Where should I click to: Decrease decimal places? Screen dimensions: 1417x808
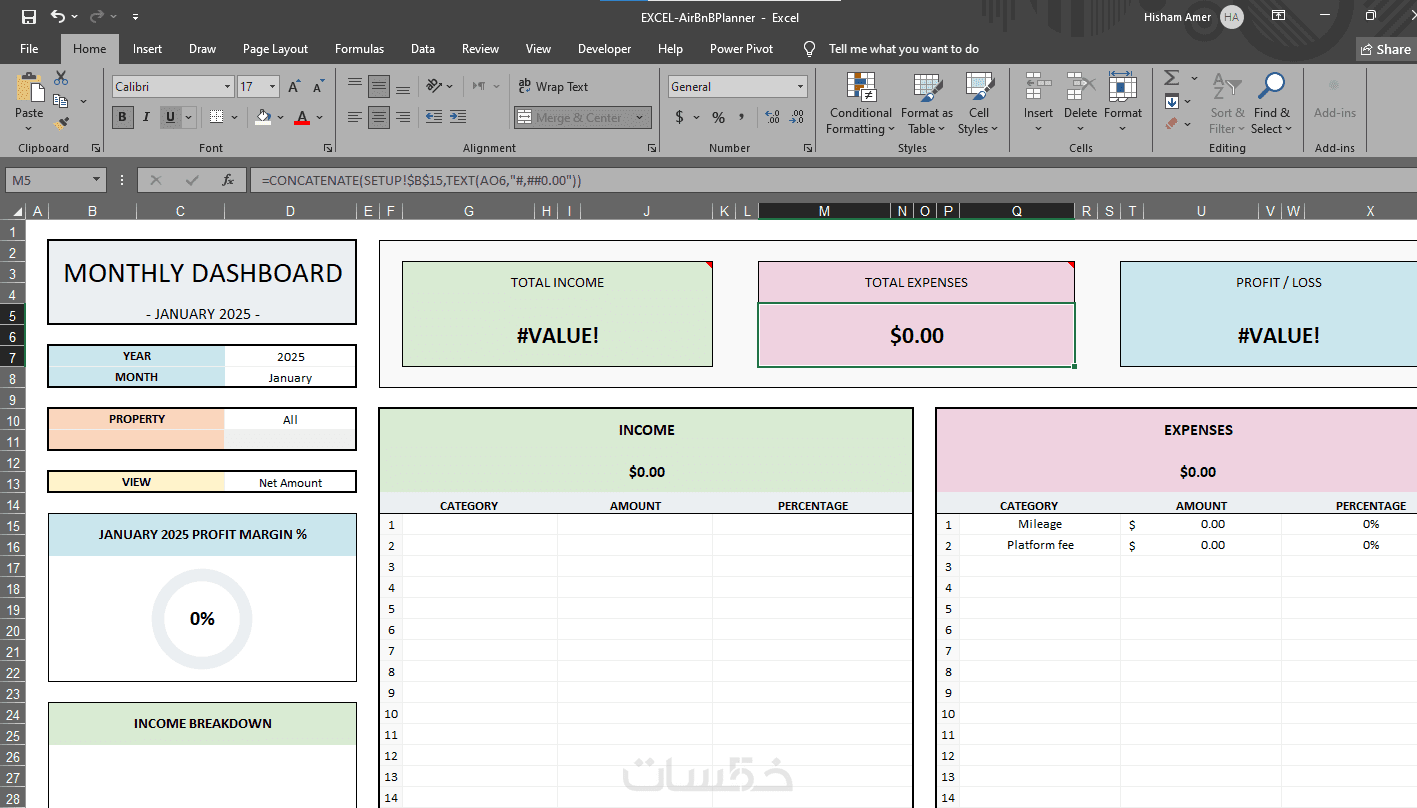[x=797, y=117]
